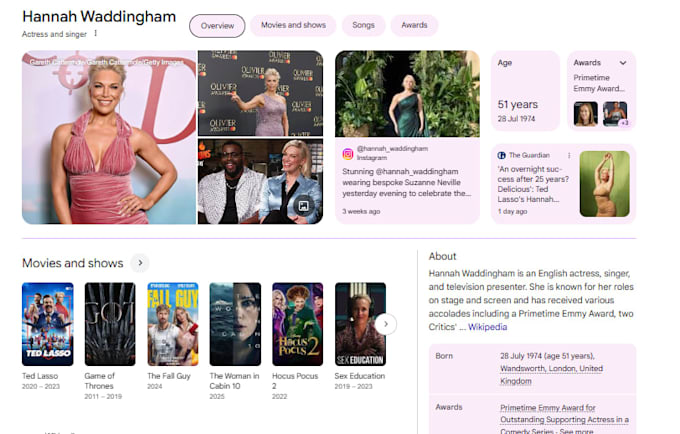Click the Instagram logo icon
This screenshot has width=680, height=434.
(x=348, y=153)
